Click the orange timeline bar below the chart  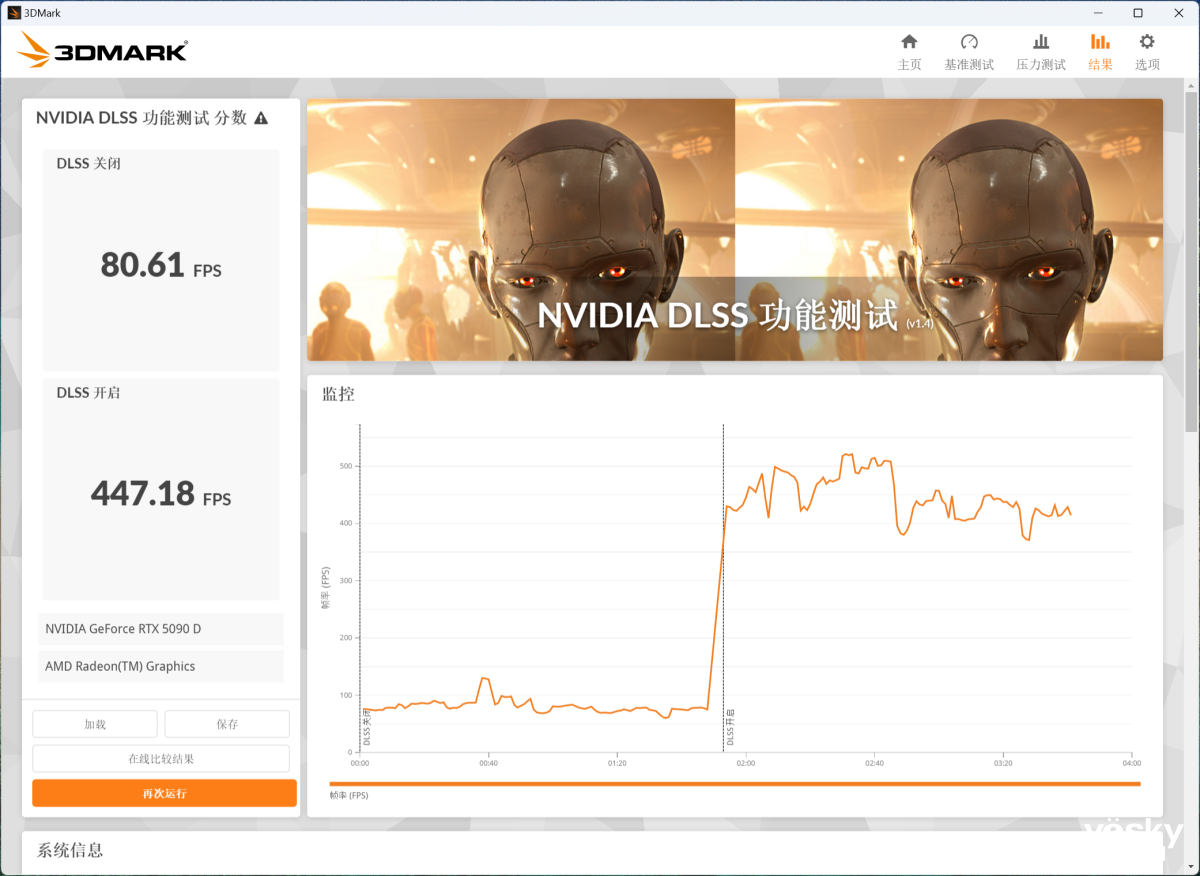point(734,784)
